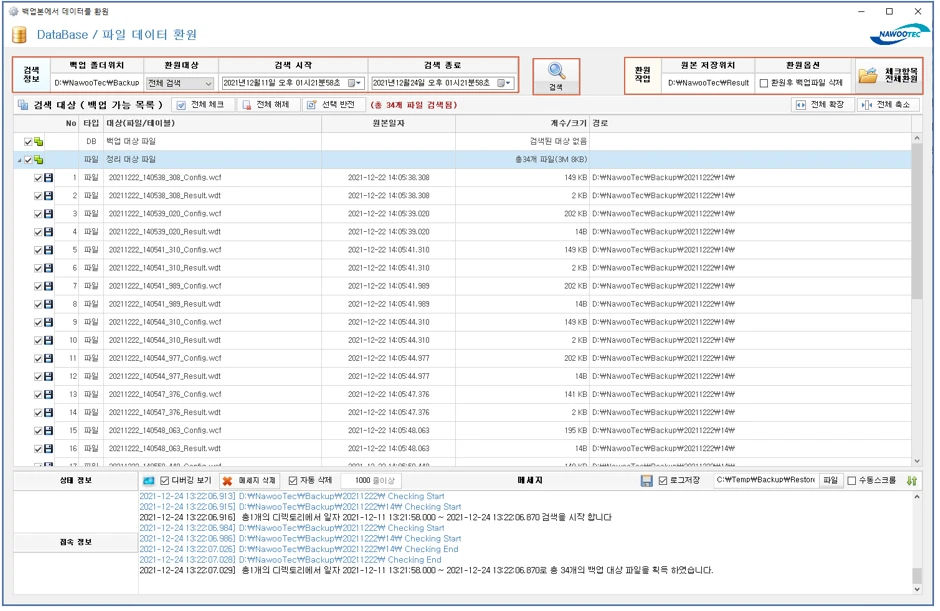
Task: Select the file 20211222_140544_310_Config.wcf
Action: tap(165, 322)
